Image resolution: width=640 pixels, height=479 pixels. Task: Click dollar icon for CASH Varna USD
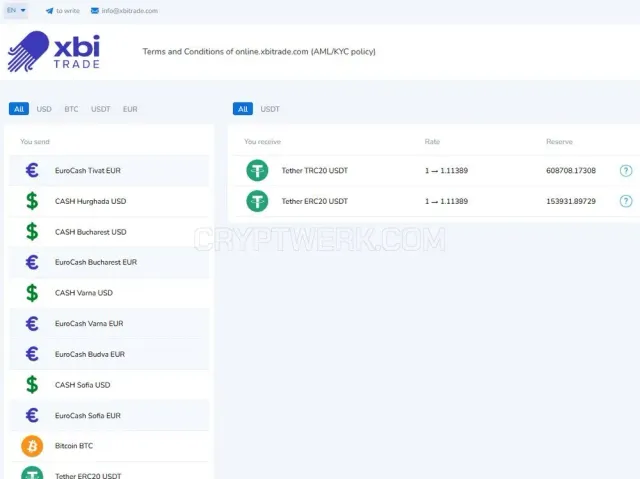pyautogui.click(x=32, y=293)
